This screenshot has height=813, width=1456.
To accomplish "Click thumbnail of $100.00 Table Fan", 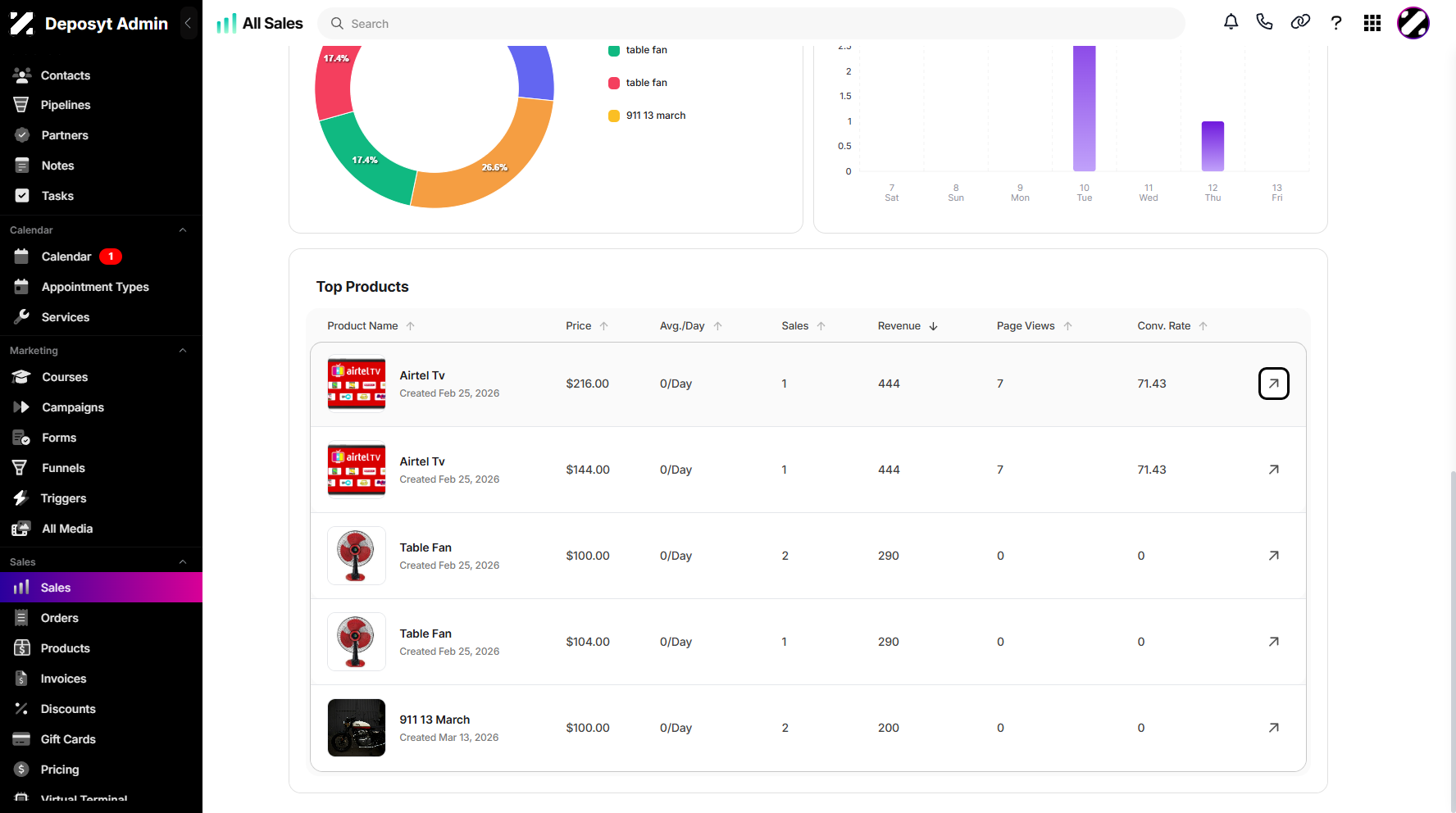I will [357, 556].
